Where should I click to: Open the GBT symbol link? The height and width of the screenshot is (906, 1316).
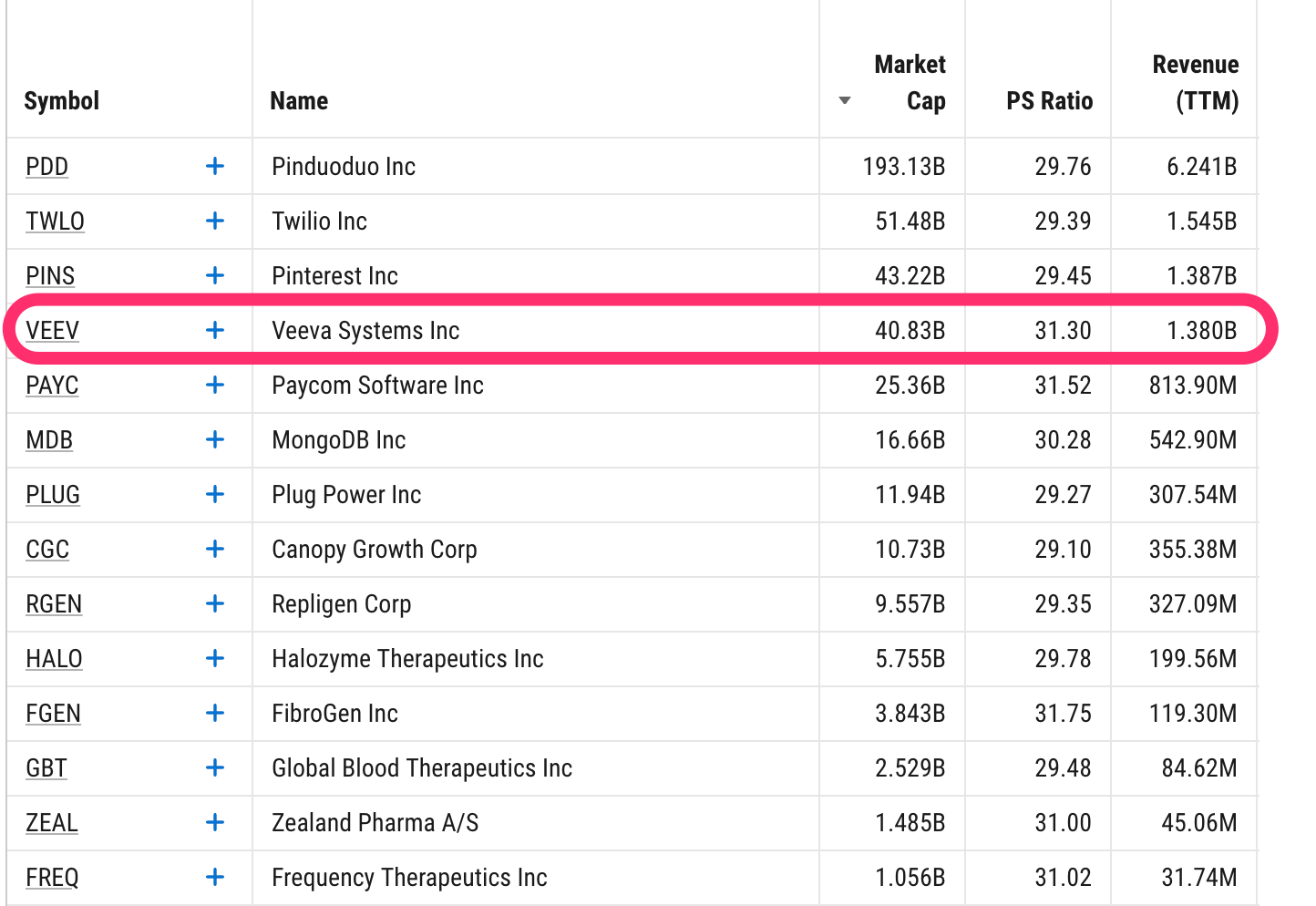[46, 767]
